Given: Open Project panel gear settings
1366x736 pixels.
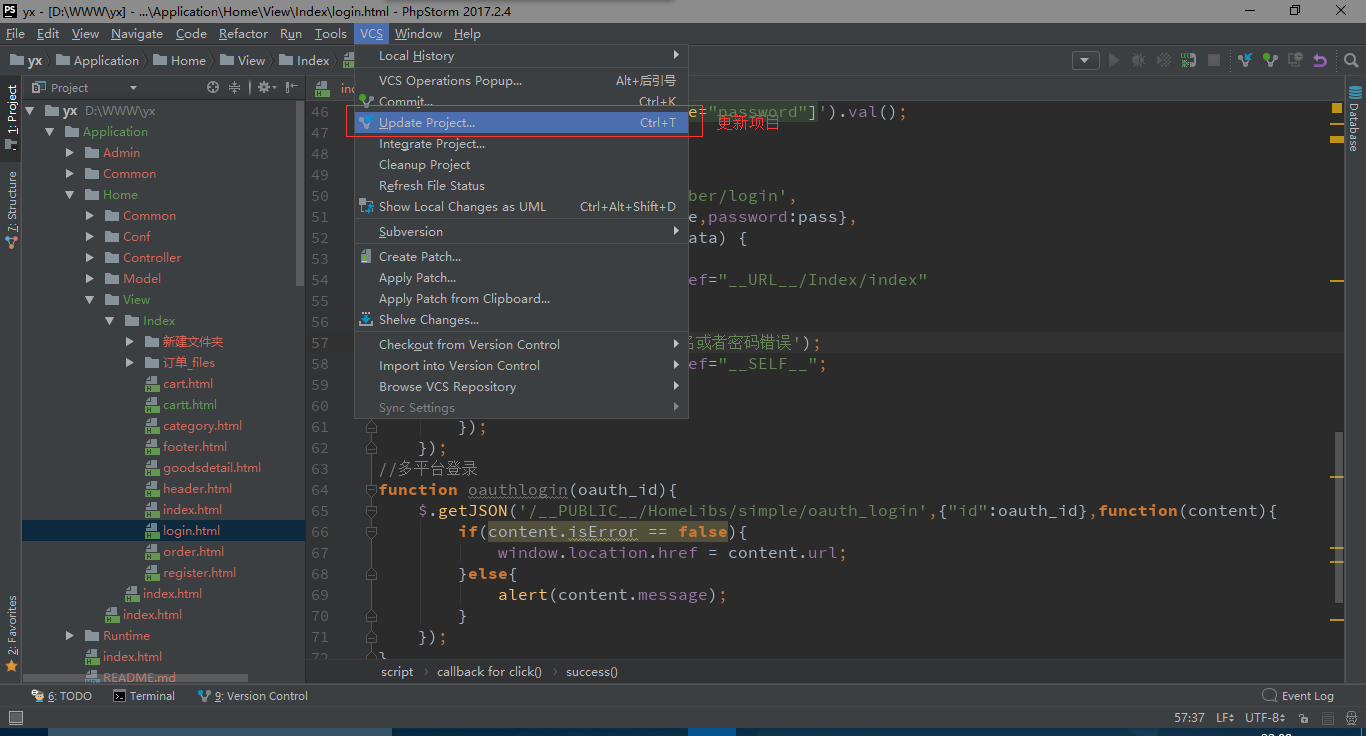Looking at the screenshot, I should 266,87.
